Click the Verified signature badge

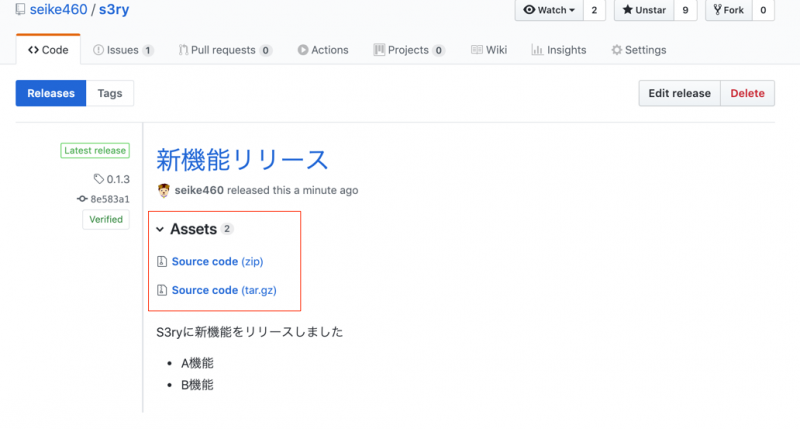point(106,219)
